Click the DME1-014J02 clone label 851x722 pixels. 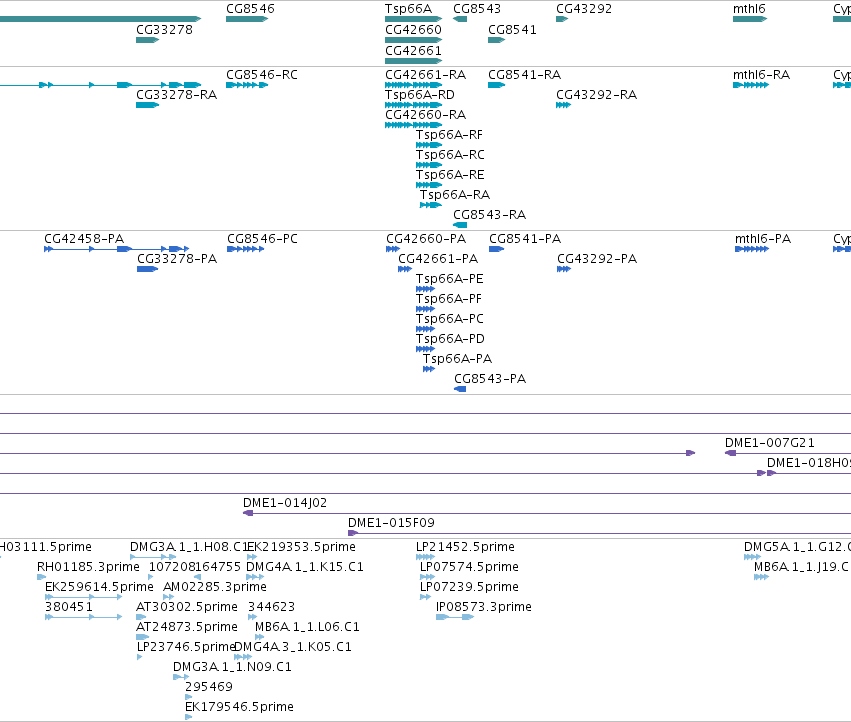pyautogui.click(x=285, y=503)
